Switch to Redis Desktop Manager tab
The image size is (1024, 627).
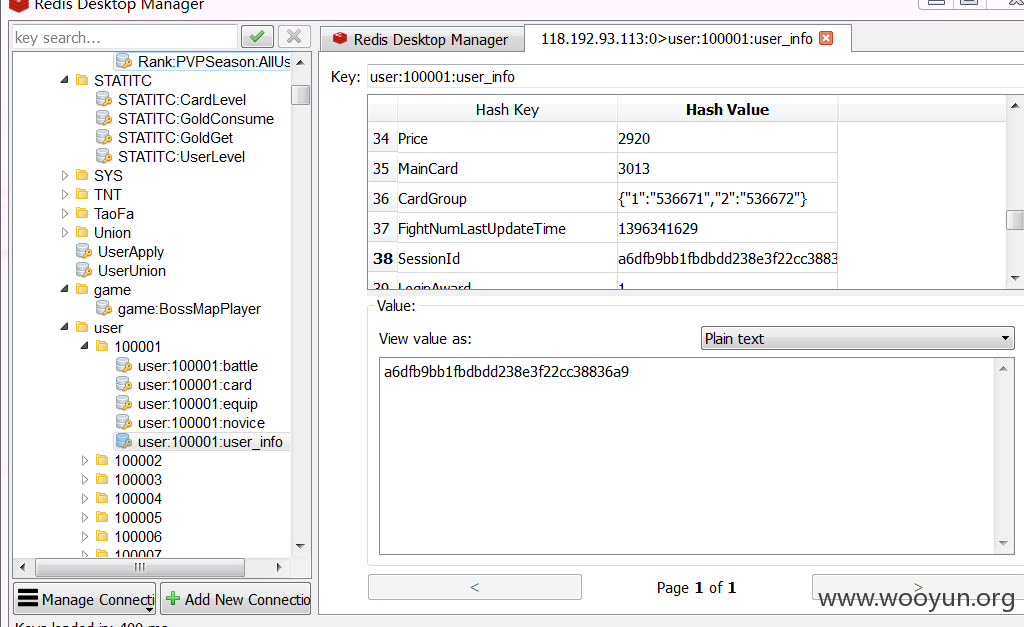[422, 39]
